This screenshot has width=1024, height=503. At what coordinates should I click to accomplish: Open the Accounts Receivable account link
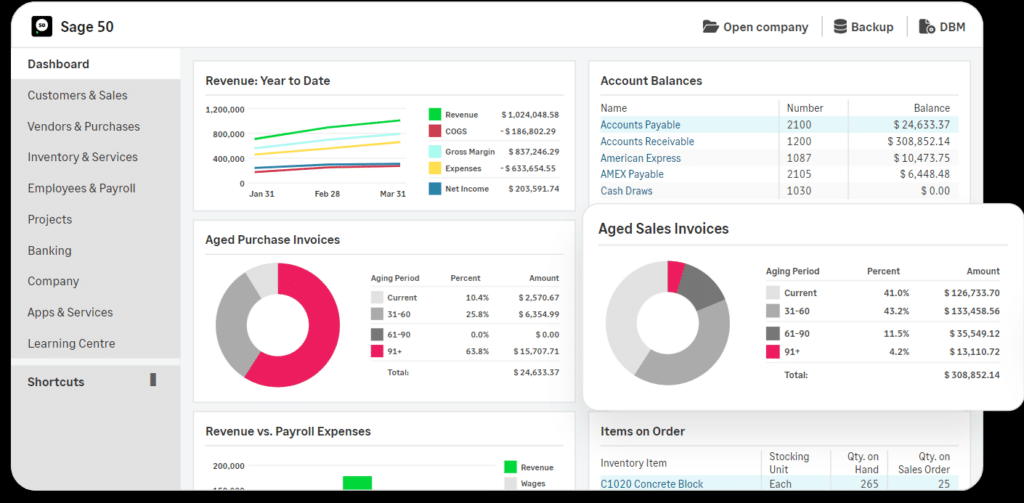(647, 141)
